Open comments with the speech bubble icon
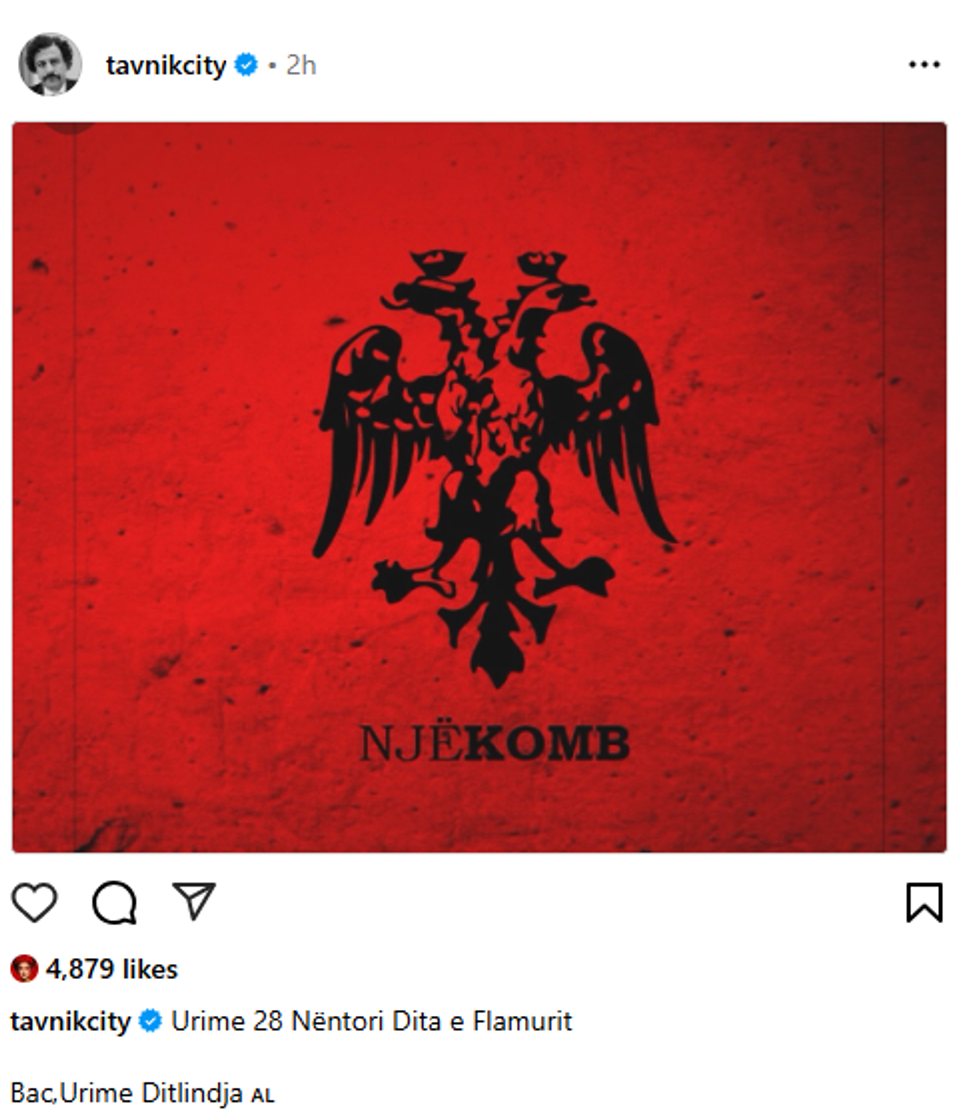Image resolution: width=980 pixels, height=1120 pixels. point(114,903)
